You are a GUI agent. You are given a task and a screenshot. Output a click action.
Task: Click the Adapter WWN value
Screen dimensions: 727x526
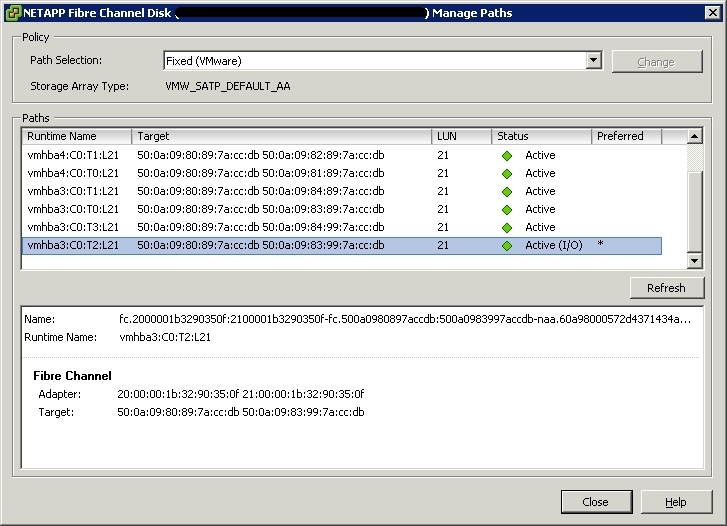tap(241, 394)
